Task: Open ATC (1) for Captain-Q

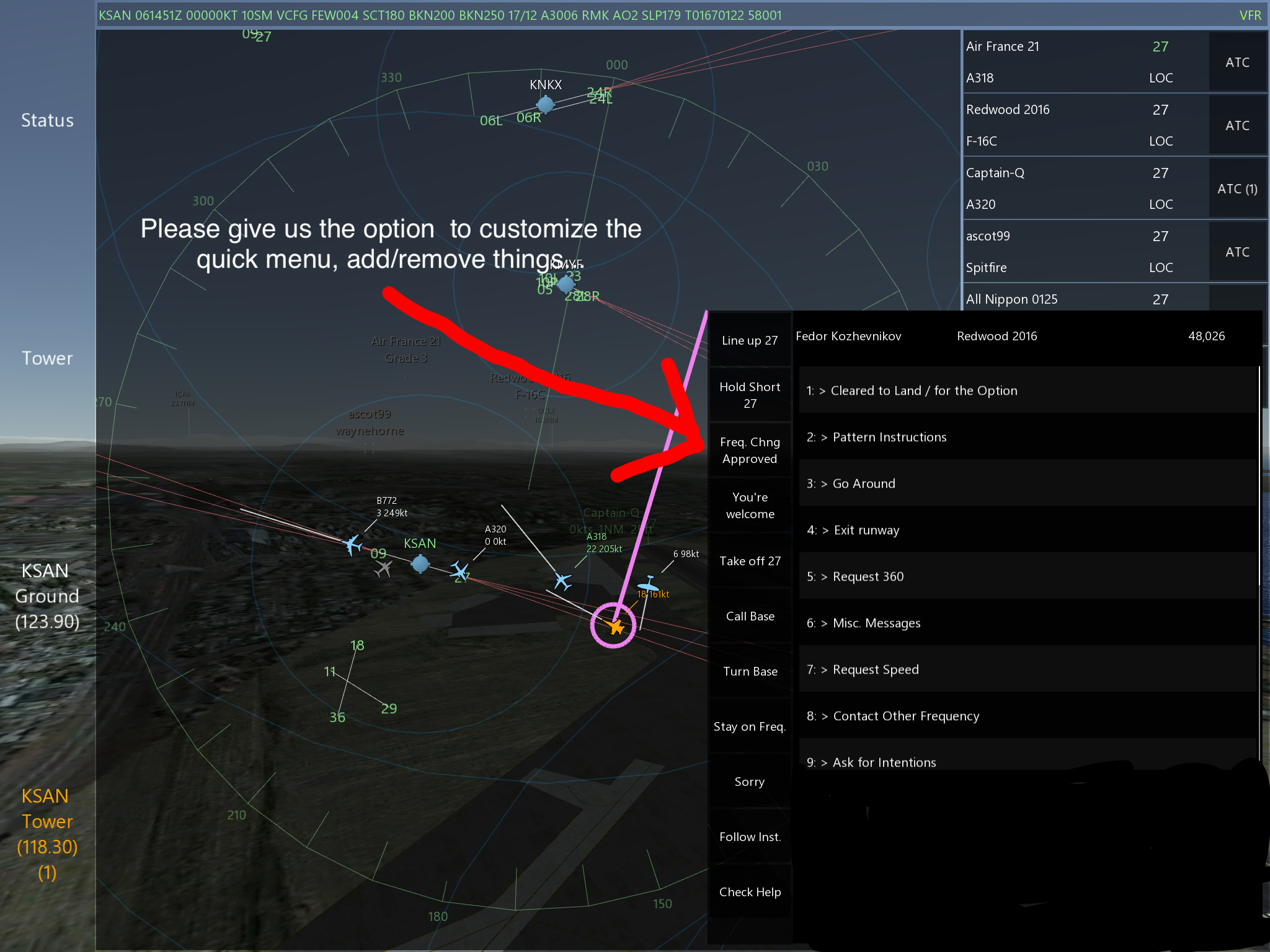Action: coord(1237,188)
